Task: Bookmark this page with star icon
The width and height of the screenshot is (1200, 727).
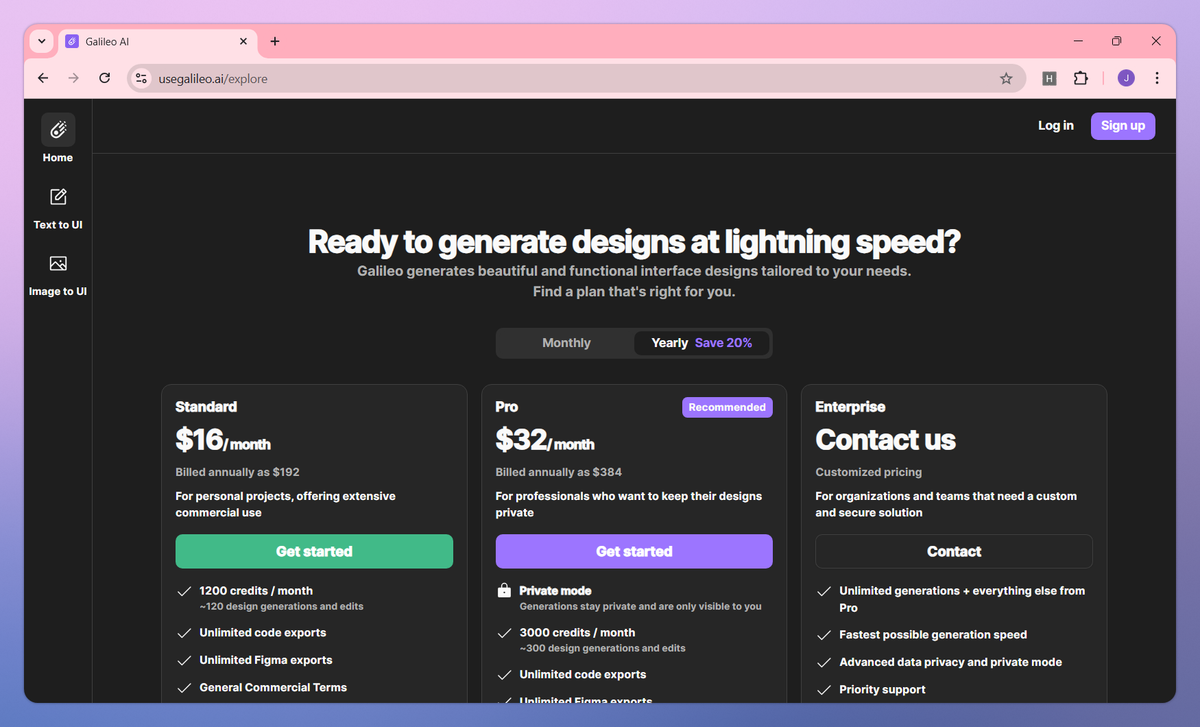Action: click(x=1006, y=78)
